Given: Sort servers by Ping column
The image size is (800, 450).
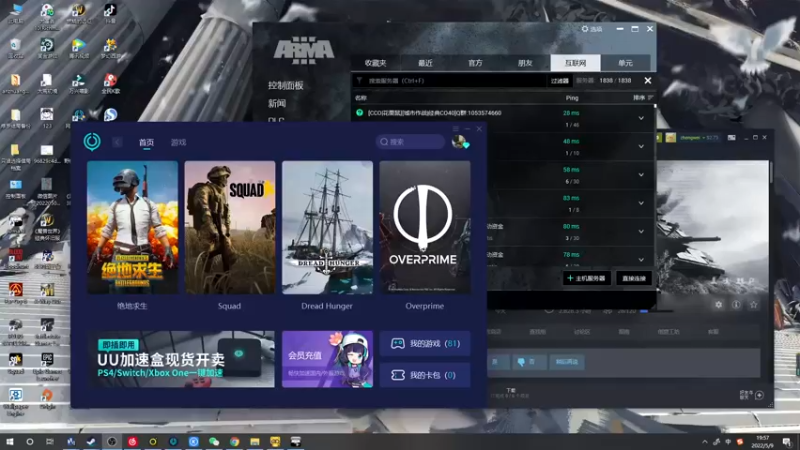Looking at the screenshot, I should coord(572,97).
